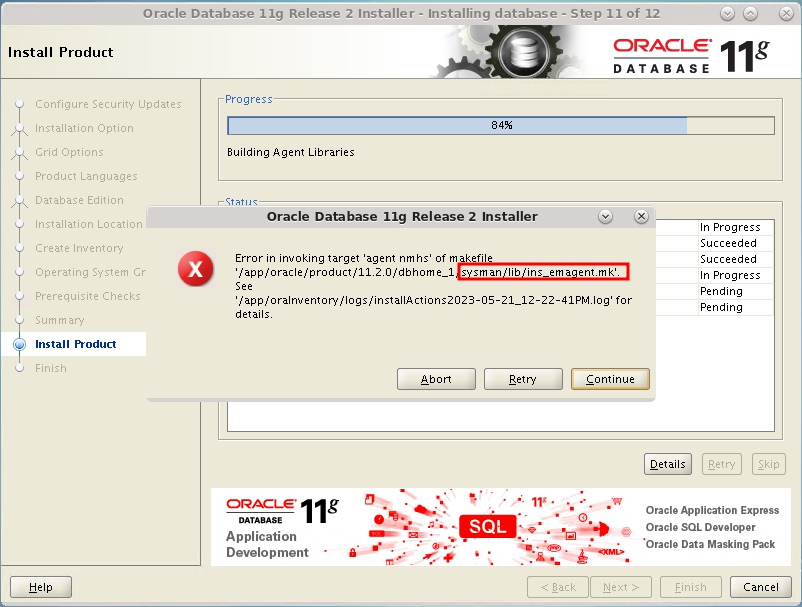
Task: Maximize main installer window chevron-up icon
Action: (x=750, y=13)
